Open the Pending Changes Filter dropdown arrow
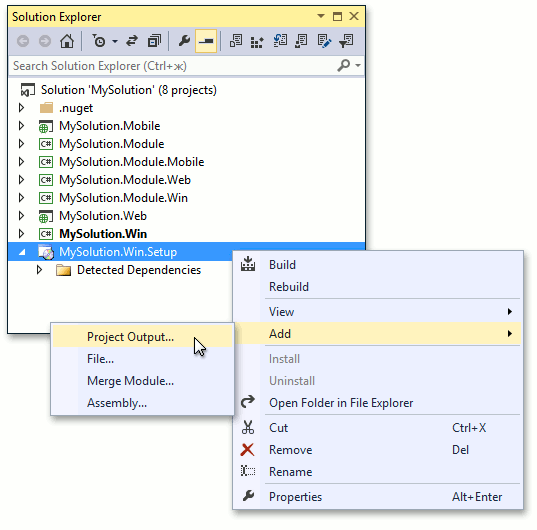 115,41
